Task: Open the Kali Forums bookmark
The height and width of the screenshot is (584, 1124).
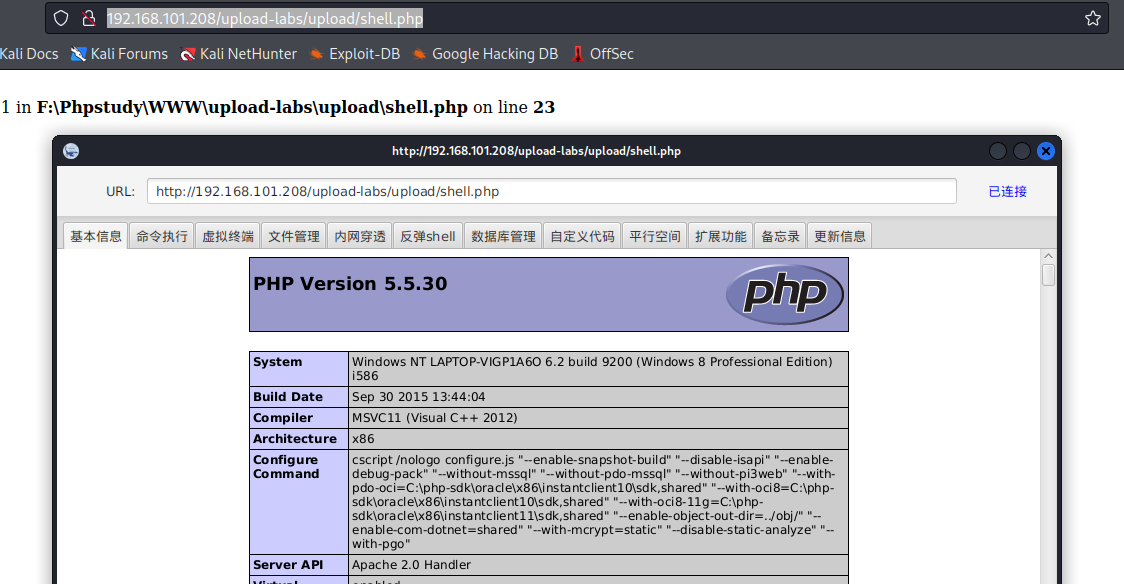Action: click(x=120, y=54)
